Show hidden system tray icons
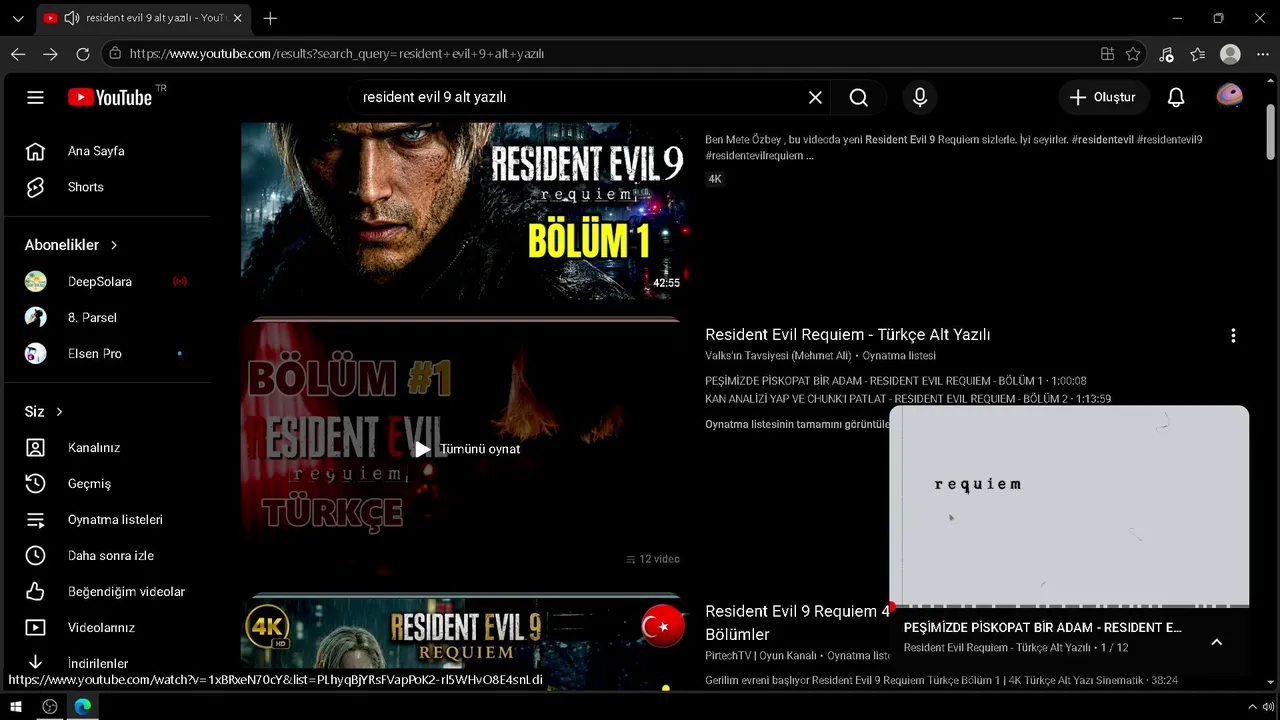Viewport: 1280px width, 720px height. 1251,707
